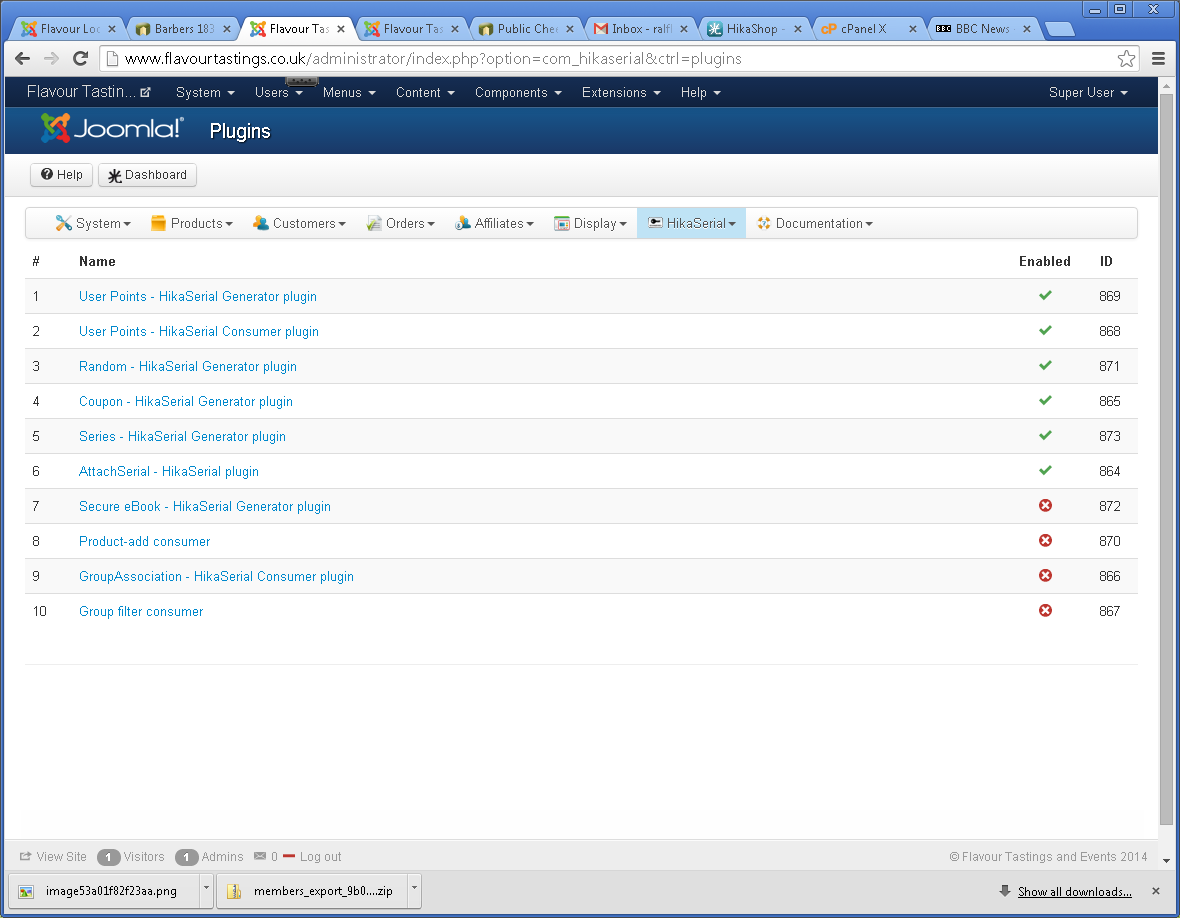Expand the Customers dropdown
Image resolution: width=1180 pixels, height=918 pixels.
[x=300, y=223]
